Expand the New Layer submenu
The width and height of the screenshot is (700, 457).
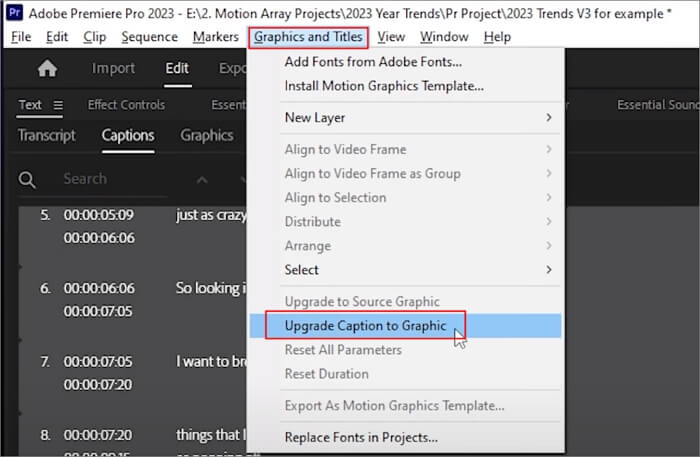tap(548, 118)
